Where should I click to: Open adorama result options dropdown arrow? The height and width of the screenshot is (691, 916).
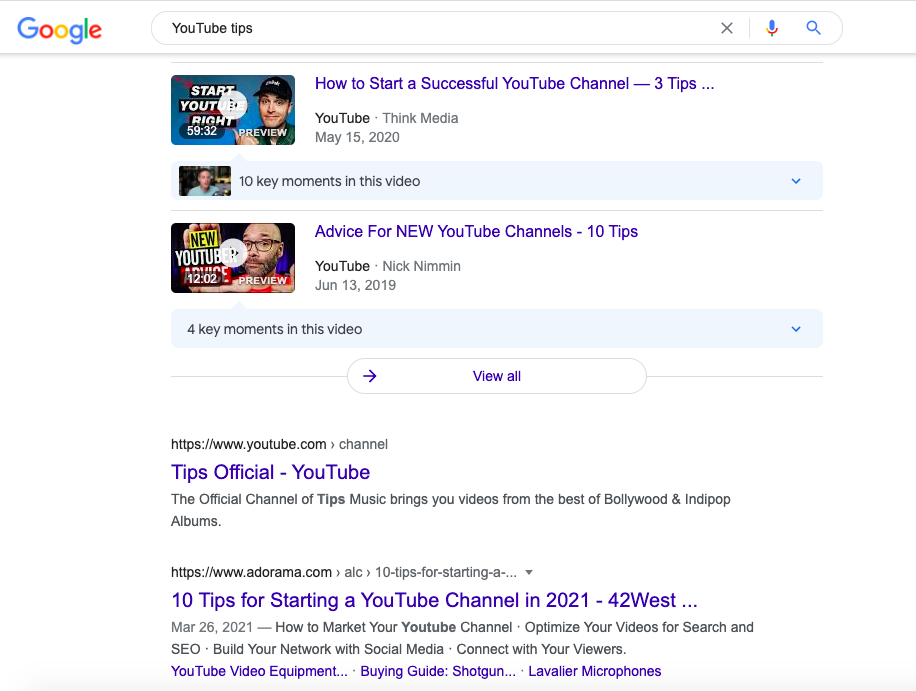click(529, 572)
